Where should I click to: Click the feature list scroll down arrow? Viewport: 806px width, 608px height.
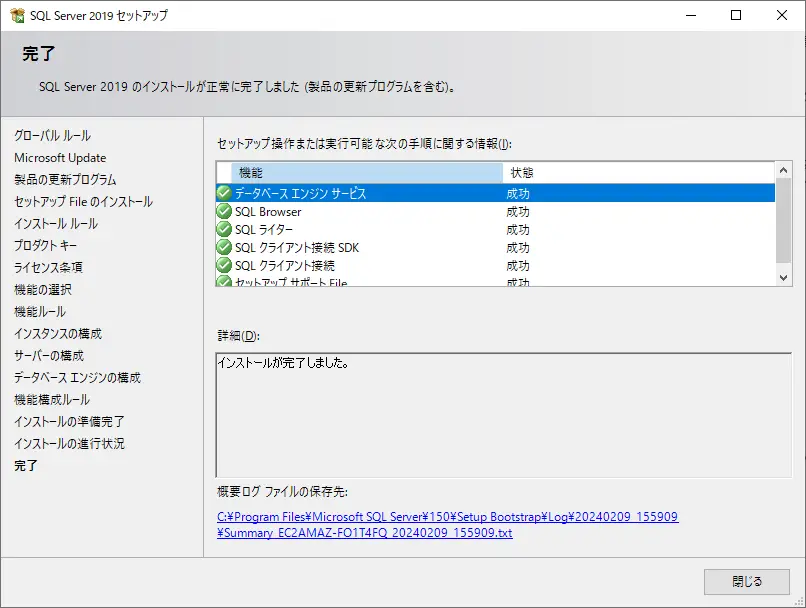pos(783,278)
